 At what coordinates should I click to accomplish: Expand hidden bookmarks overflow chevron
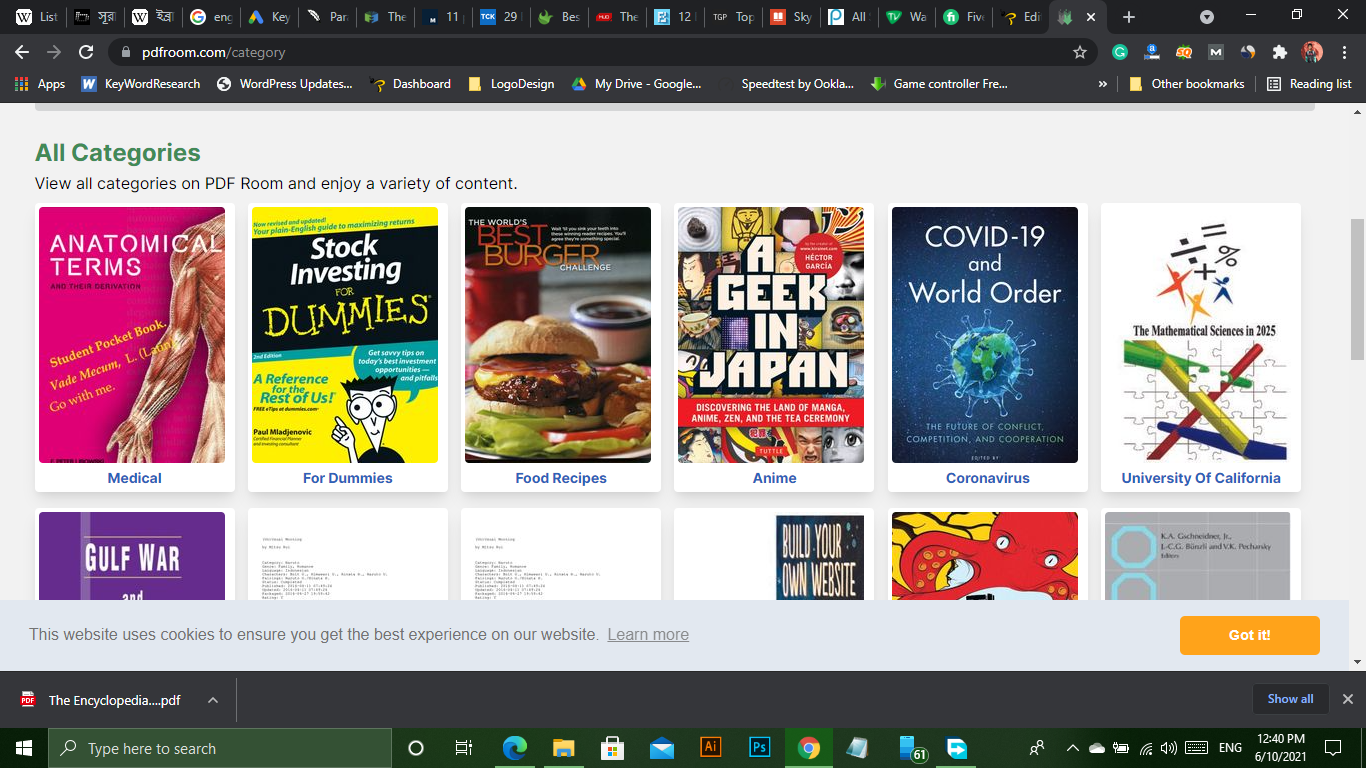(x=1103, y=84)
